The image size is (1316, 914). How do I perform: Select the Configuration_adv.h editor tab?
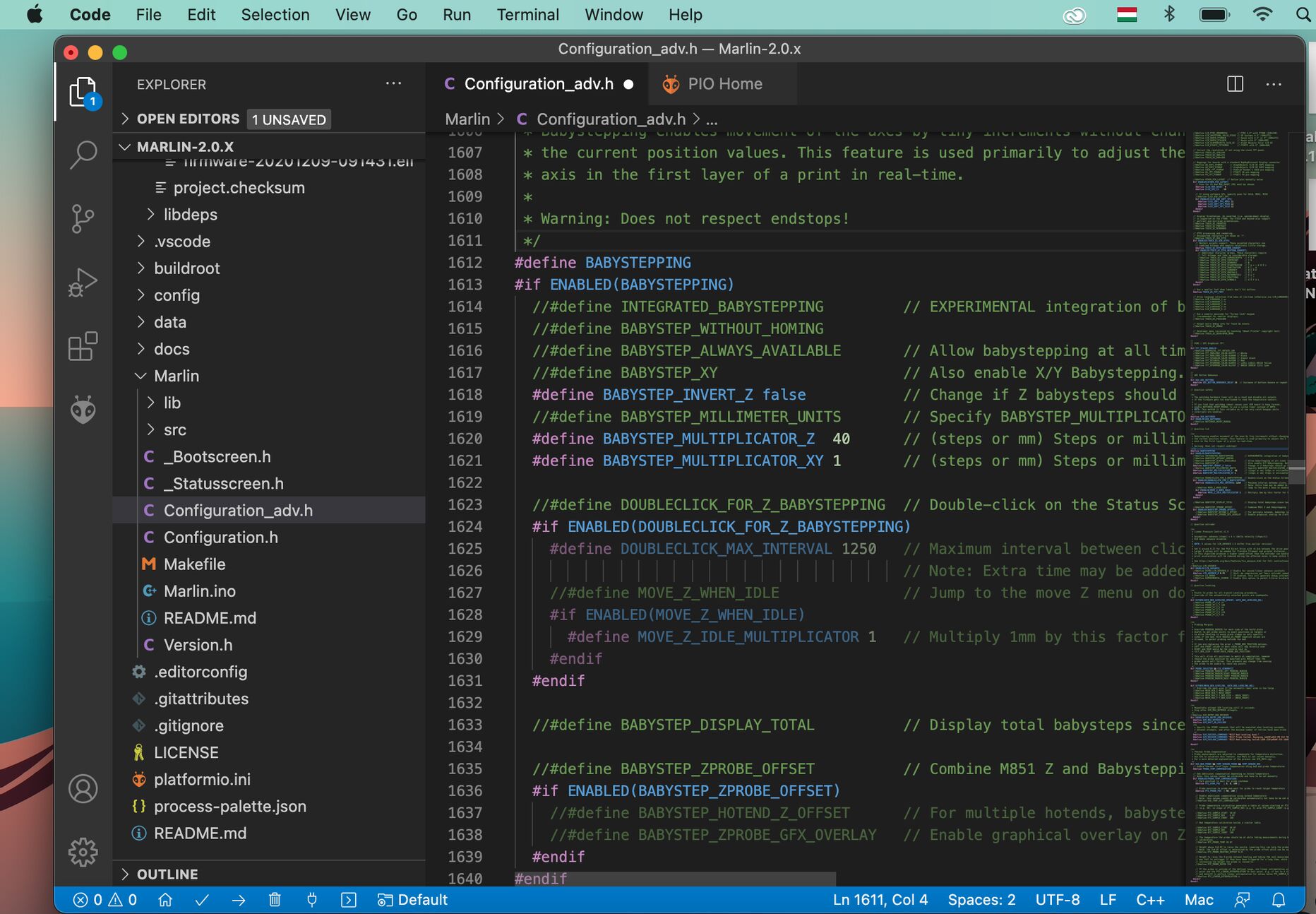coord(538,84)
